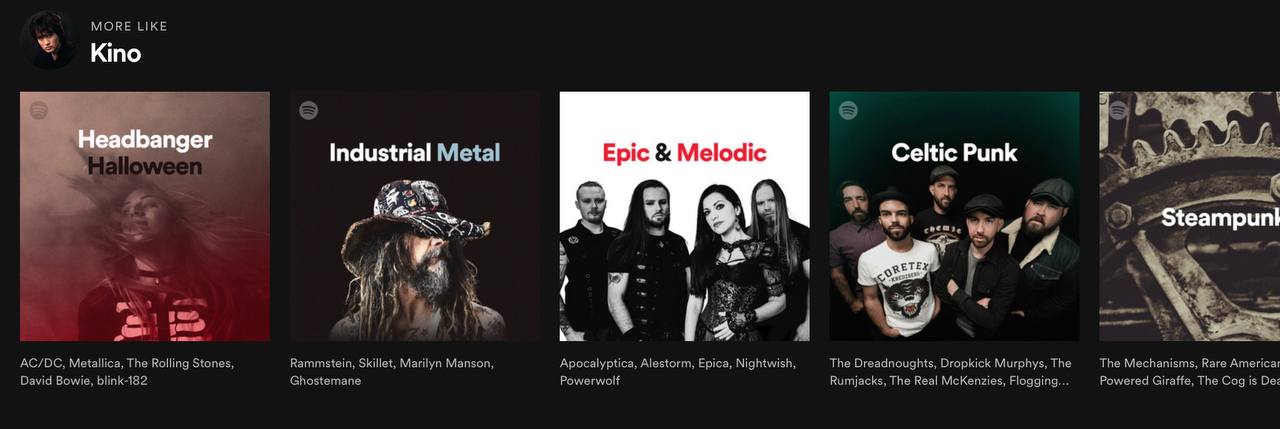Open the Steampunk playlist cover

tap(1190, 217)
